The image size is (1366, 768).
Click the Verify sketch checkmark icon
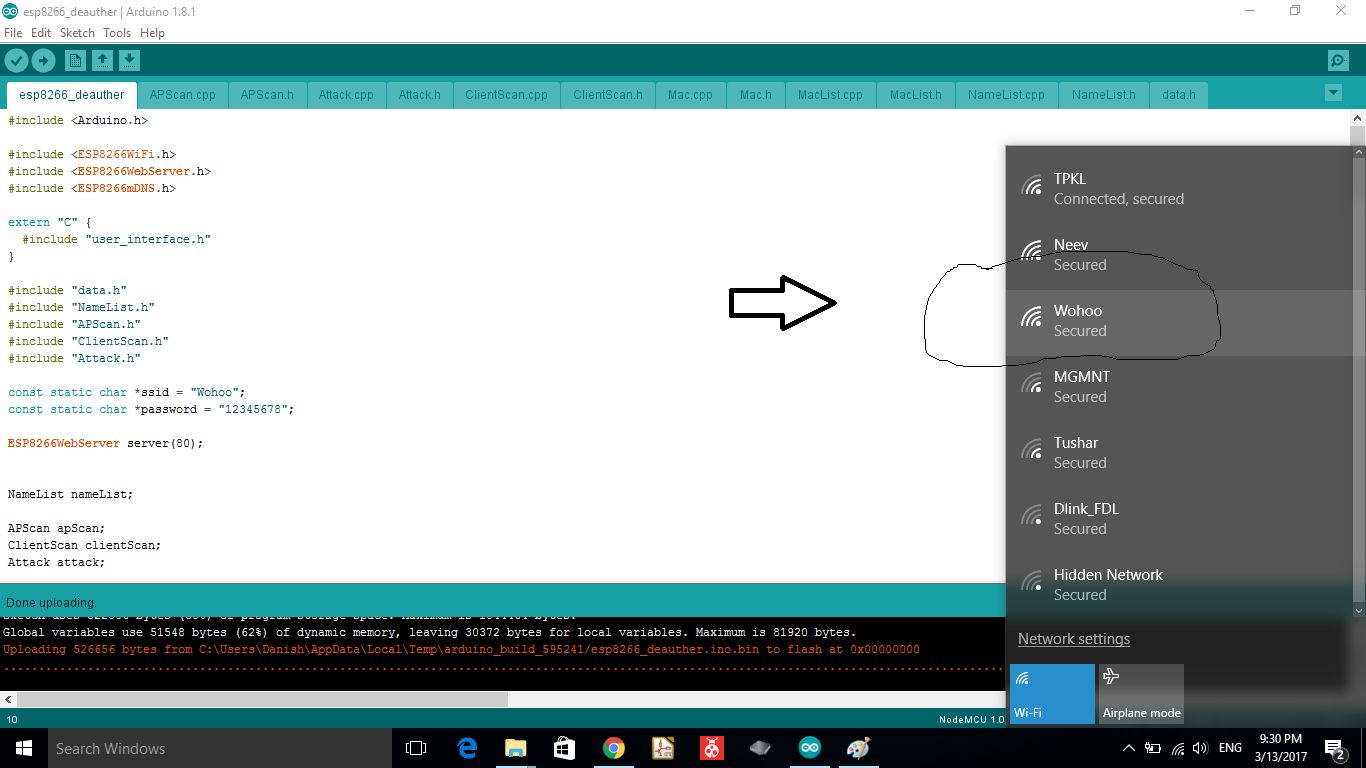click(16, 61)
